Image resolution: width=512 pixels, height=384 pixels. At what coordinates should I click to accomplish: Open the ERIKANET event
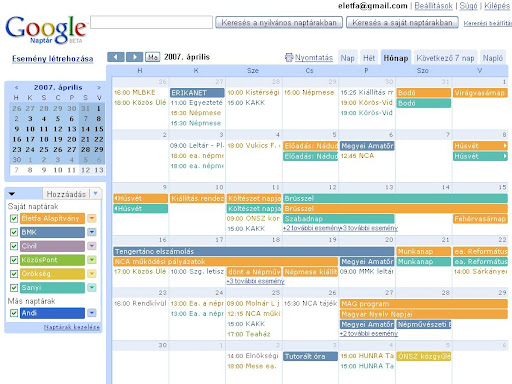(197, 93)
